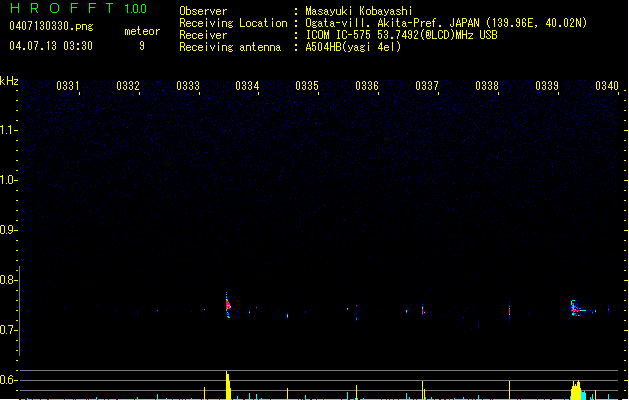Screen dimensions: 629x400
Task: Click the long meteor echo after 0339
Action: pyautogui.click(x=578, y=309)
